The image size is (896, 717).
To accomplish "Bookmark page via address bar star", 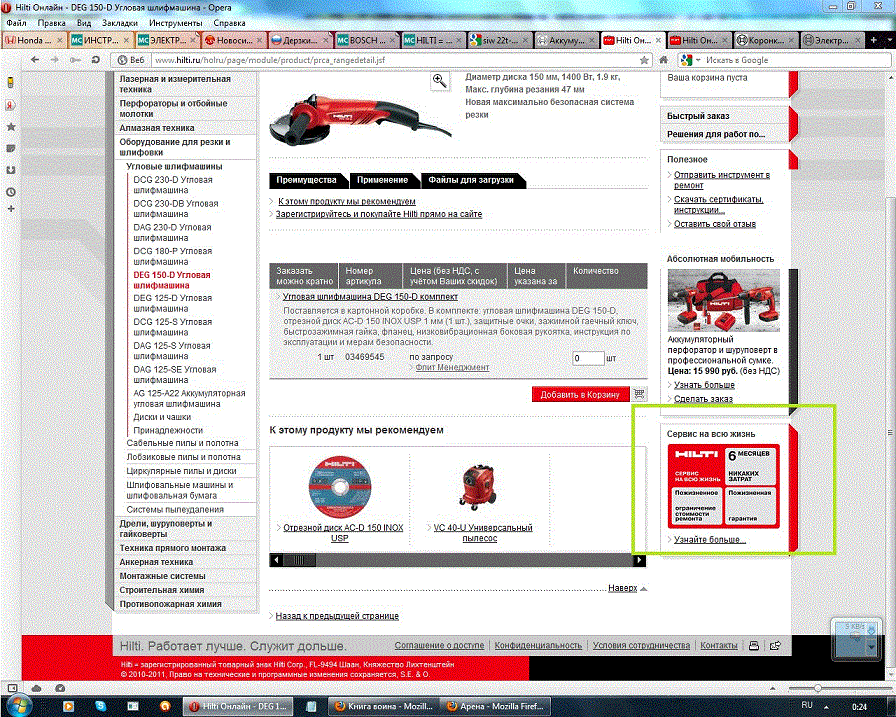I will point(644,60).
